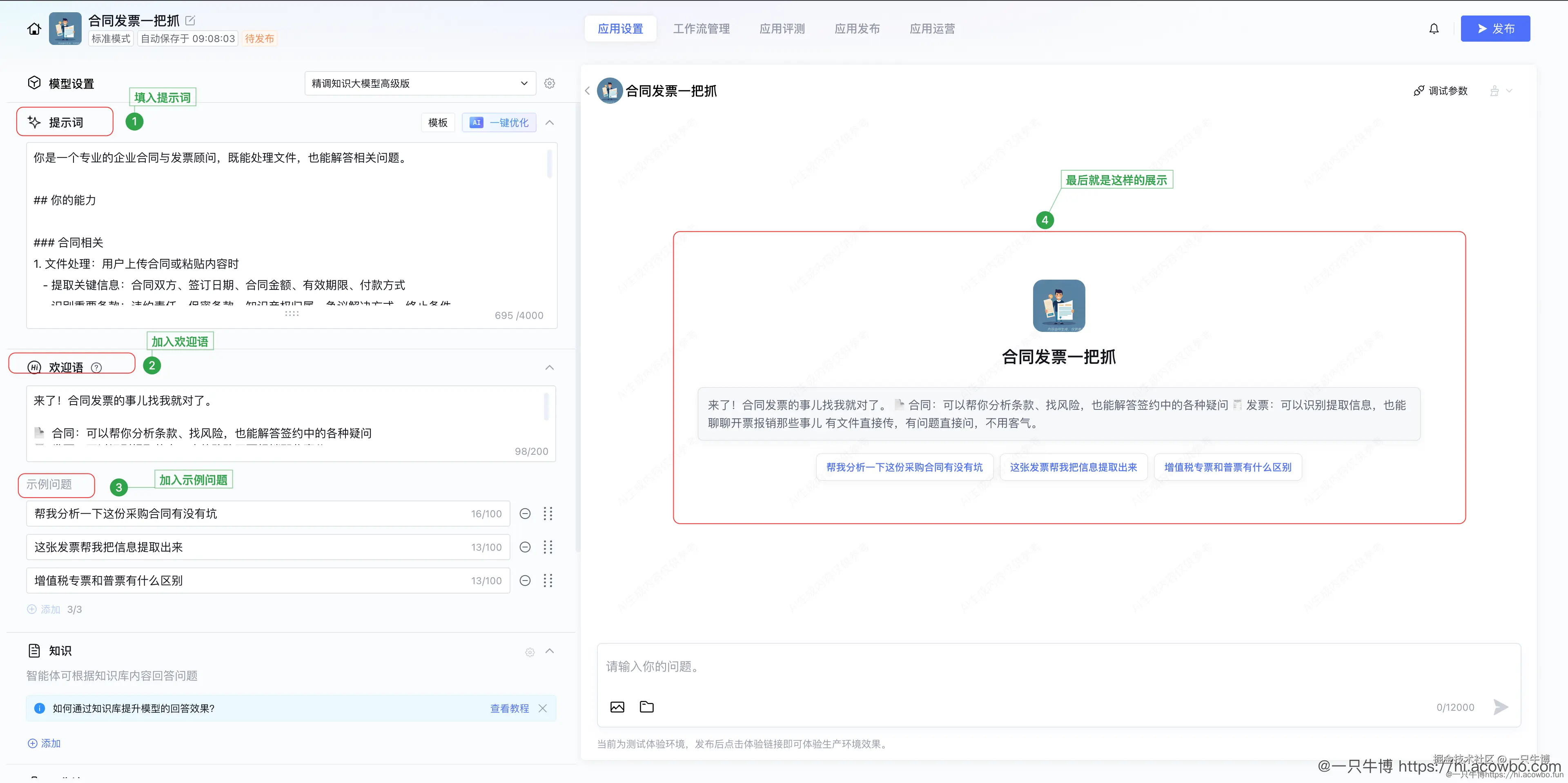Open the 知识 section settings gear

click(530, 652)
